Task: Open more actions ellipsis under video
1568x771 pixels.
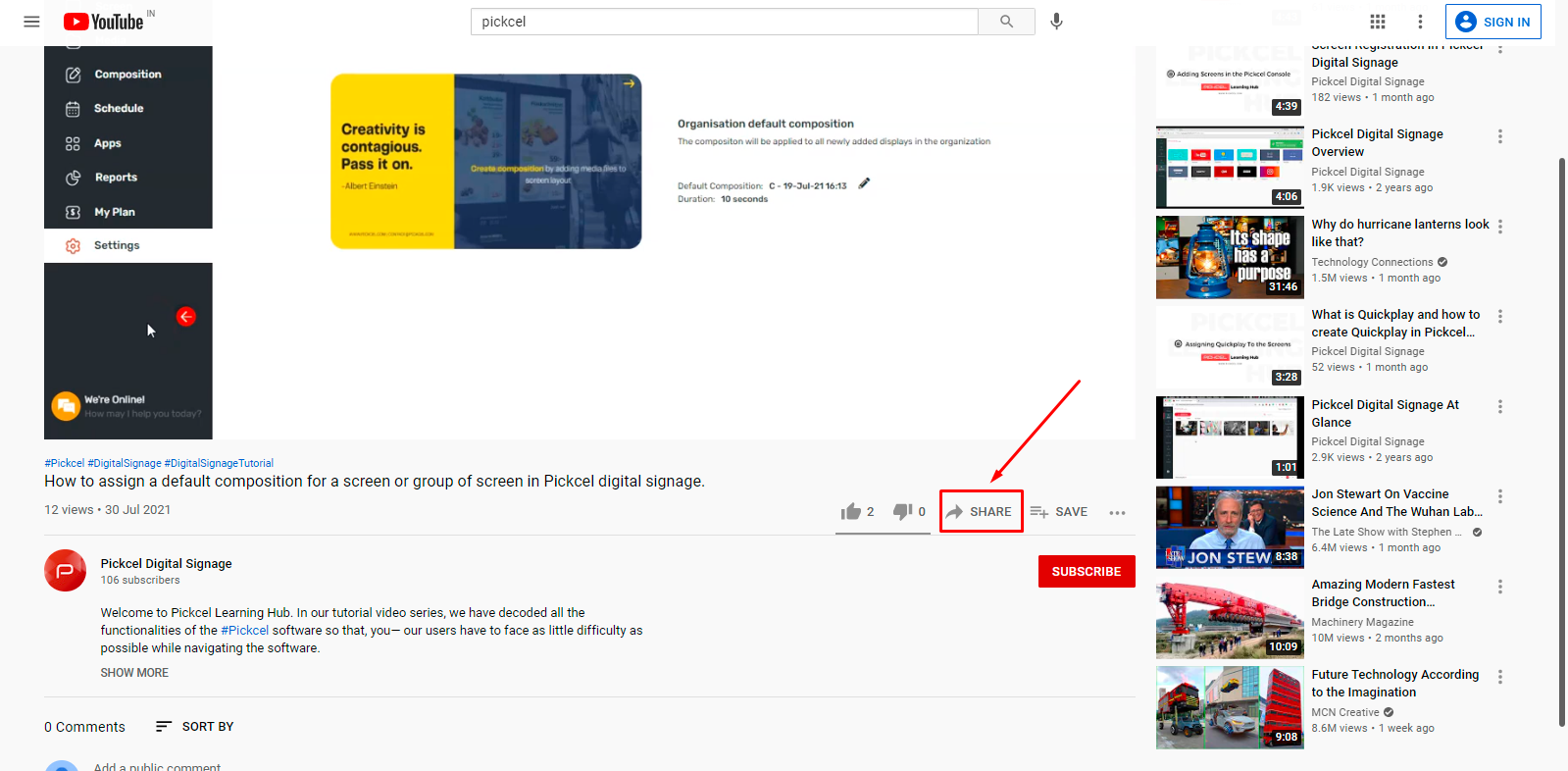Action: pyautogui.click(x=1117, y=512)
